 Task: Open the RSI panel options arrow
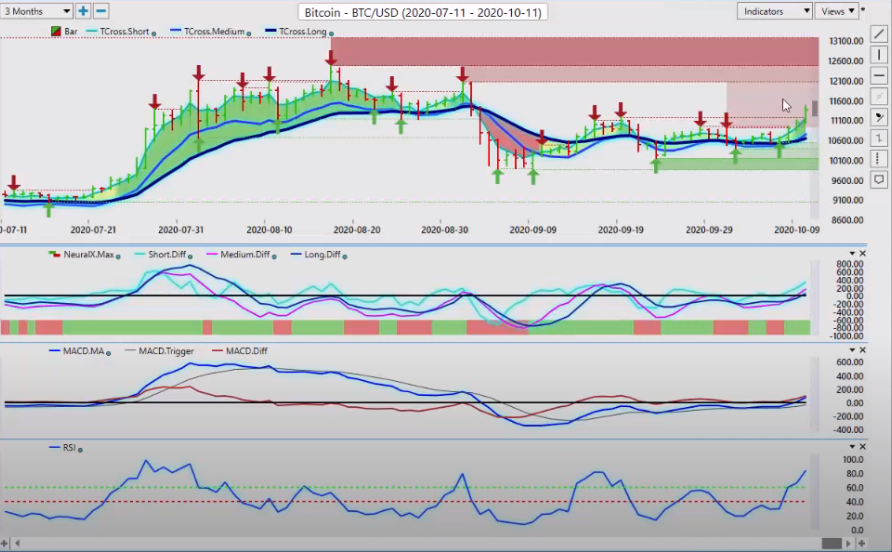tap(852, 447)
